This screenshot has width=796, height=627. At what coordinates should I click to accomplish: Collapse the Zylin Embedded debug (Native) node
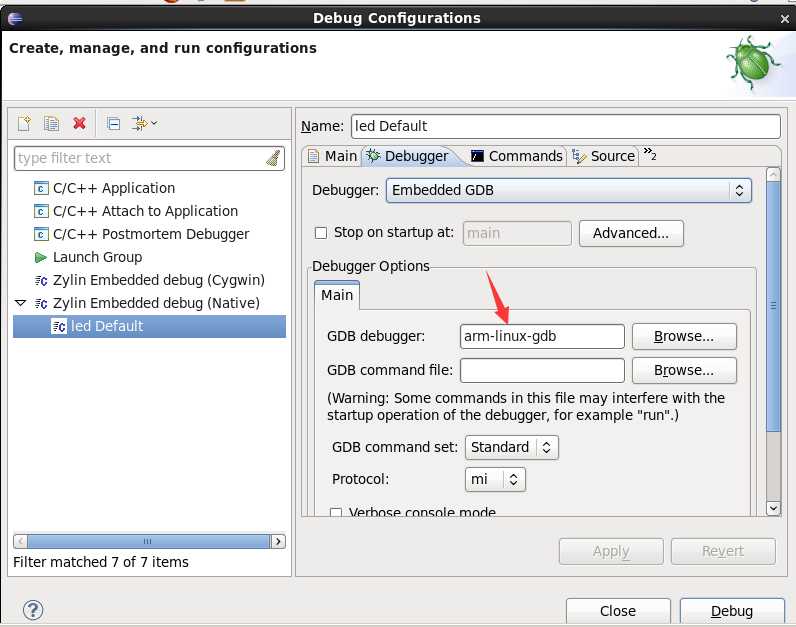(21, 303)
